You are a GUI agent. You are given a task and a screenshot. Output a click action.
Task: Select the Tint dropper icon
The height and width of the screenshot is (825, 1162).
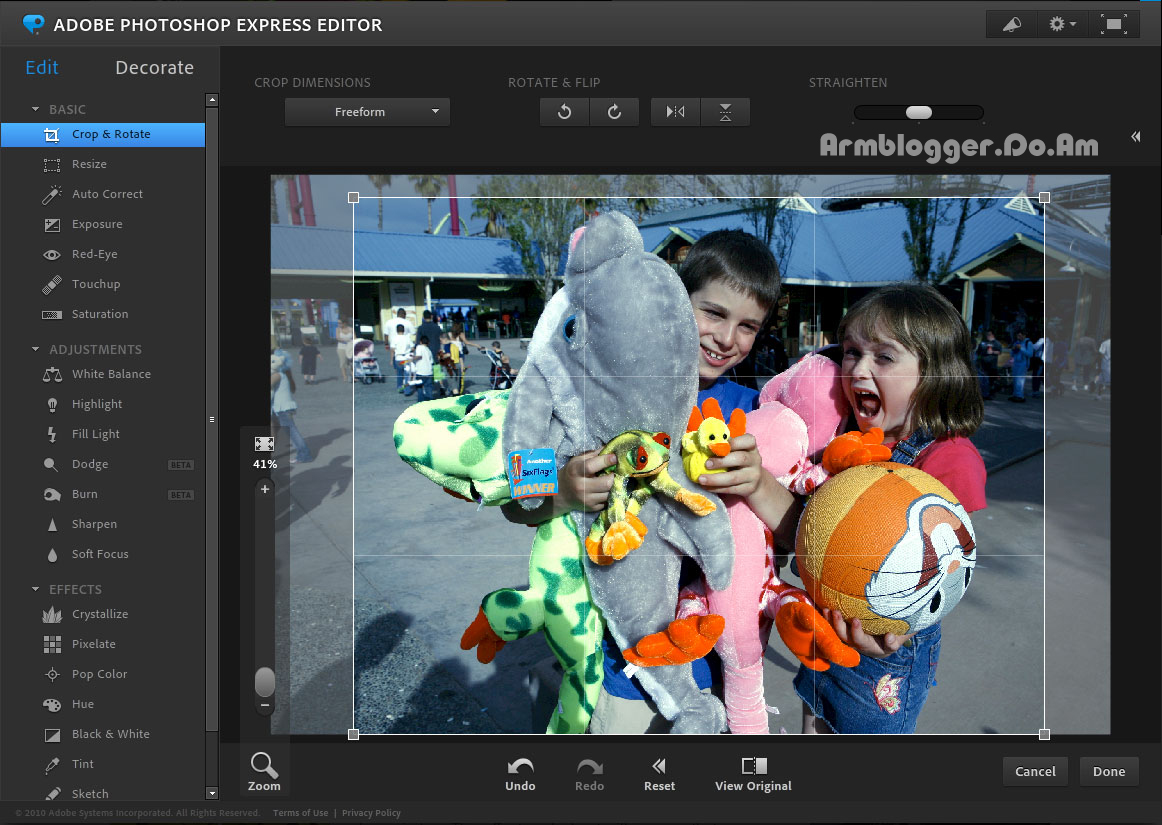point(52,764)
